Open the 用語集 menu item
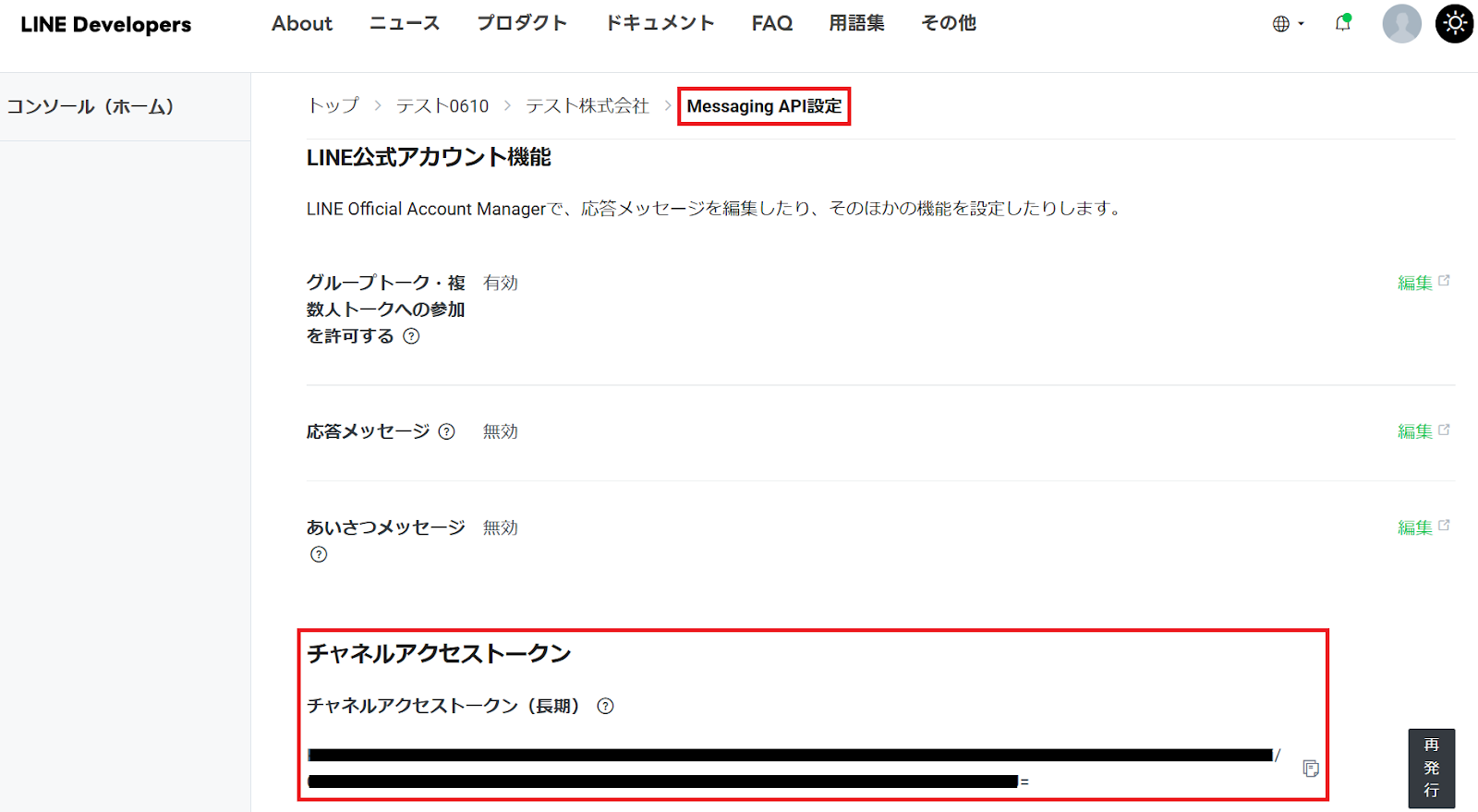The image size is (1478, 812). [857, 23]
